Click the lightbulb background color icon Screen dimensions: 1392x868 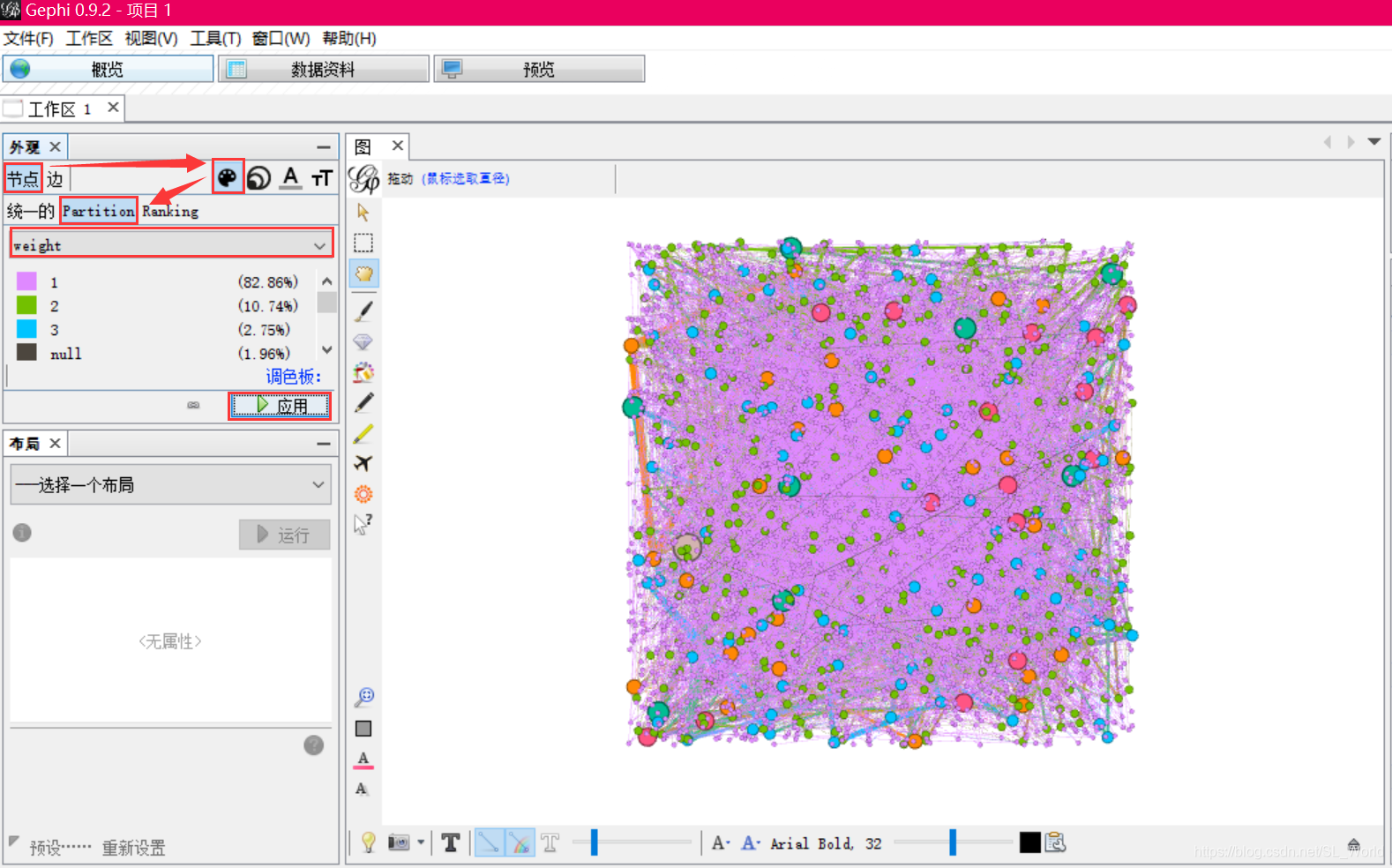(x=369, y=843)
